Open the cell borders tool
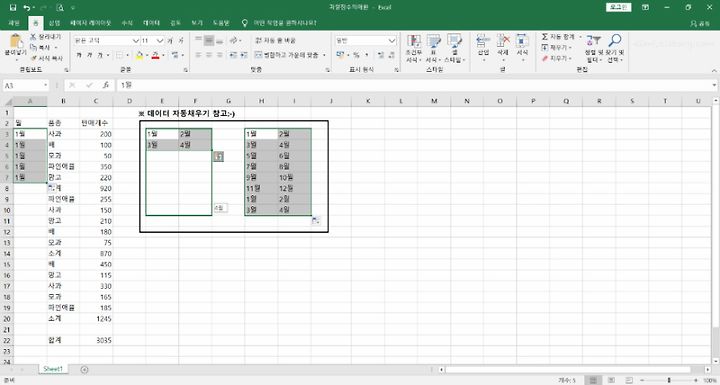720x385 pixels. point(119,55)
